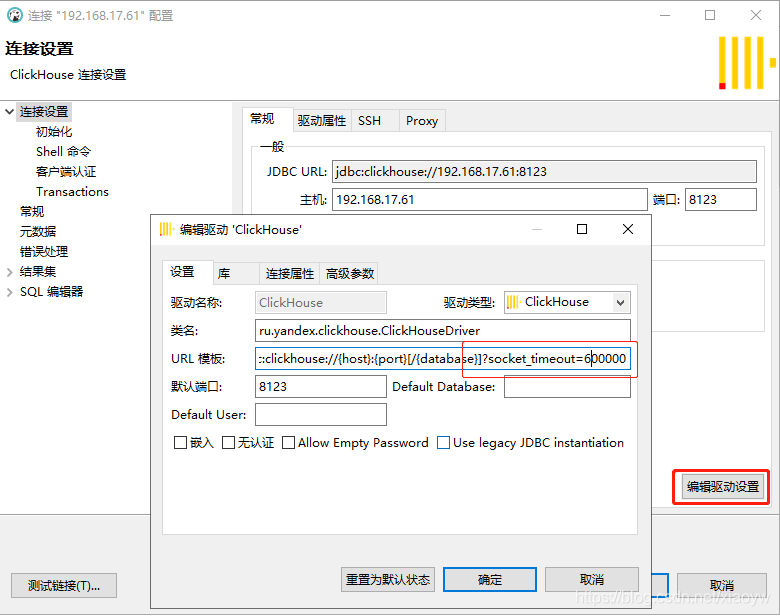
Task: Select Transactions in the settings tree
Action: point(72,192)
